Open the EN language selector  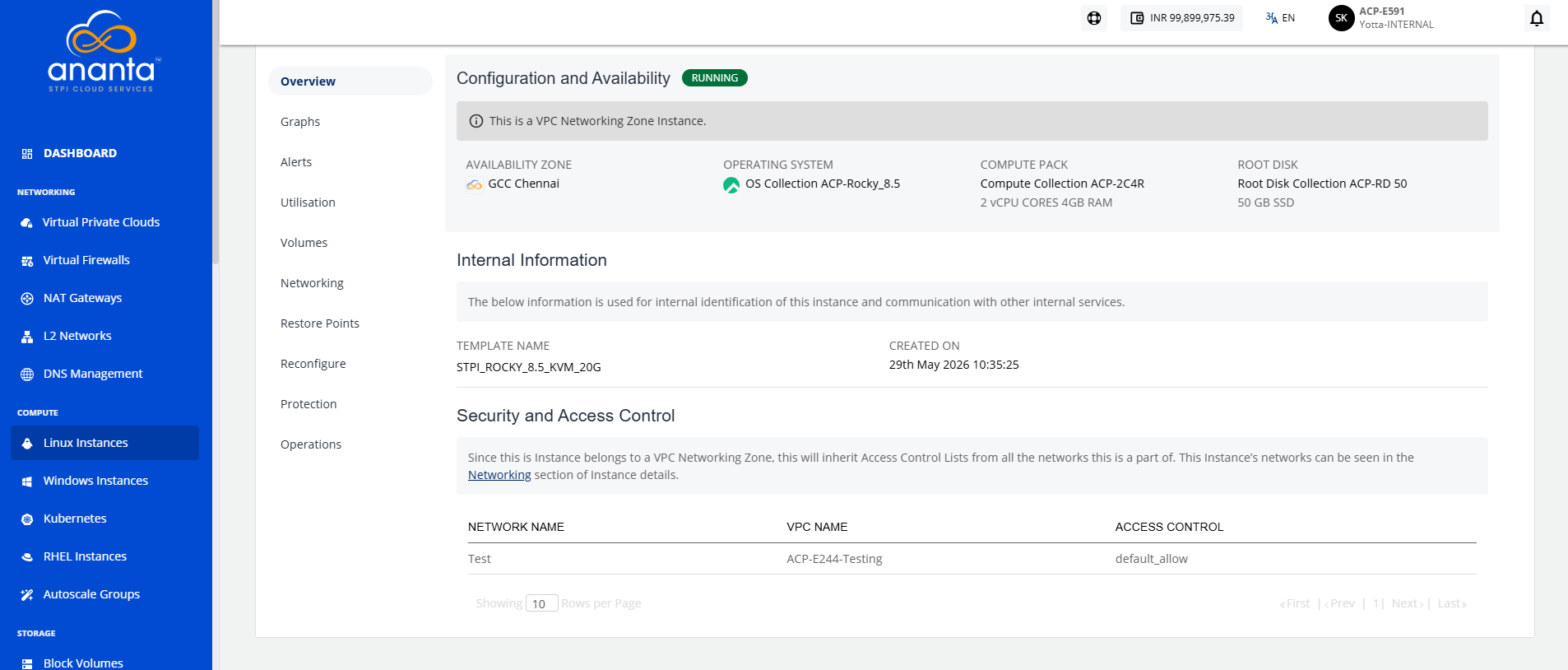click(x=1280, y=18)
